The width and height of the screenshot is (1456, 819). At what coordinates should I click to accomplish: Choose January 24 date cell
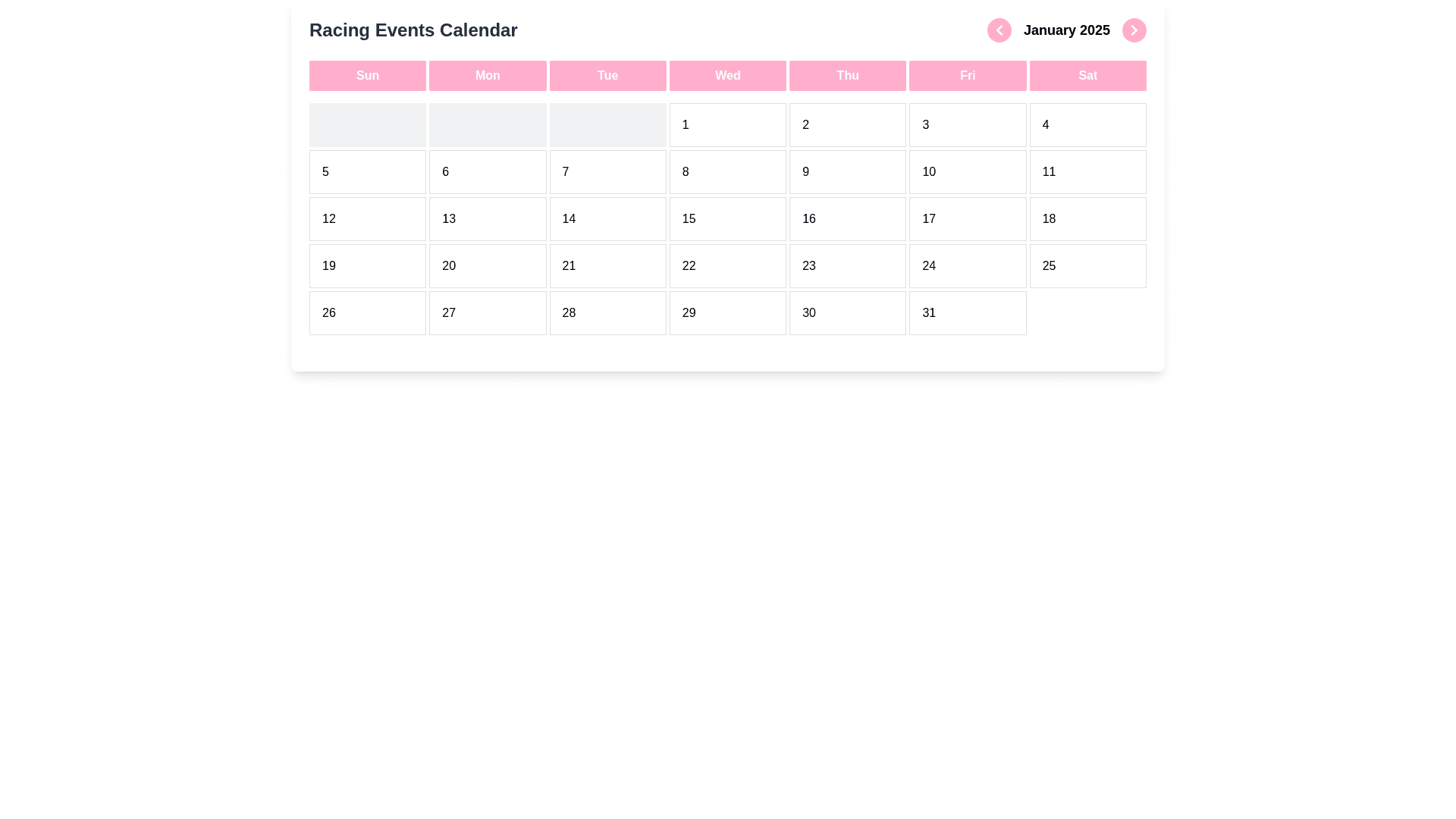pos(967,266)
